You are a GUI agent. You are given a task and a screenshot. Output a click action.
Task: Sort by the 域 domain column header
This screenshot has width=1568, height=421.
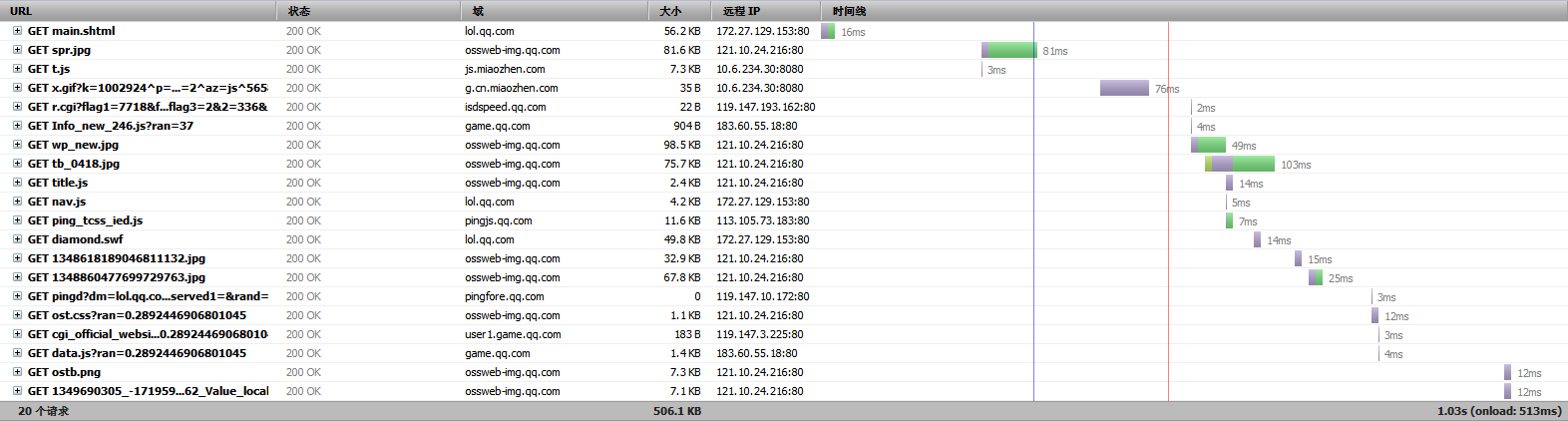555,11
